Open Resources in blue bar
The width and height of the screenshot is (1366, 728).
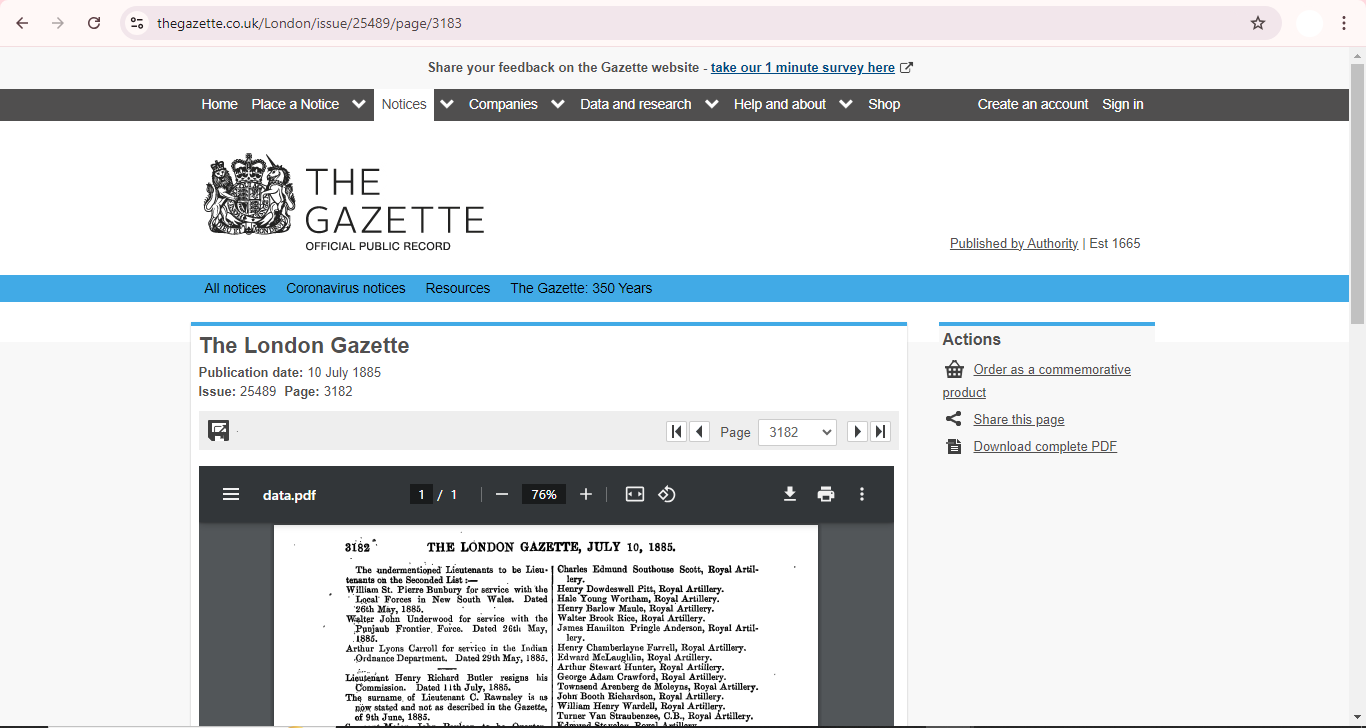pyautogui.click(x=458, y=288)
